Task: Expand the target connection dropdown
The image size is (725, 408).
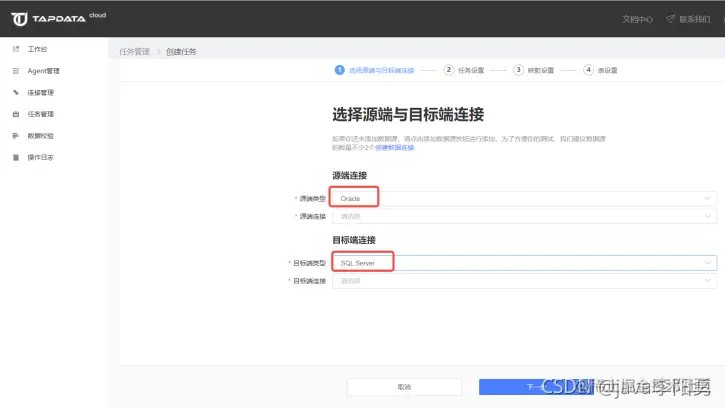Action: (x=524, y=281)
